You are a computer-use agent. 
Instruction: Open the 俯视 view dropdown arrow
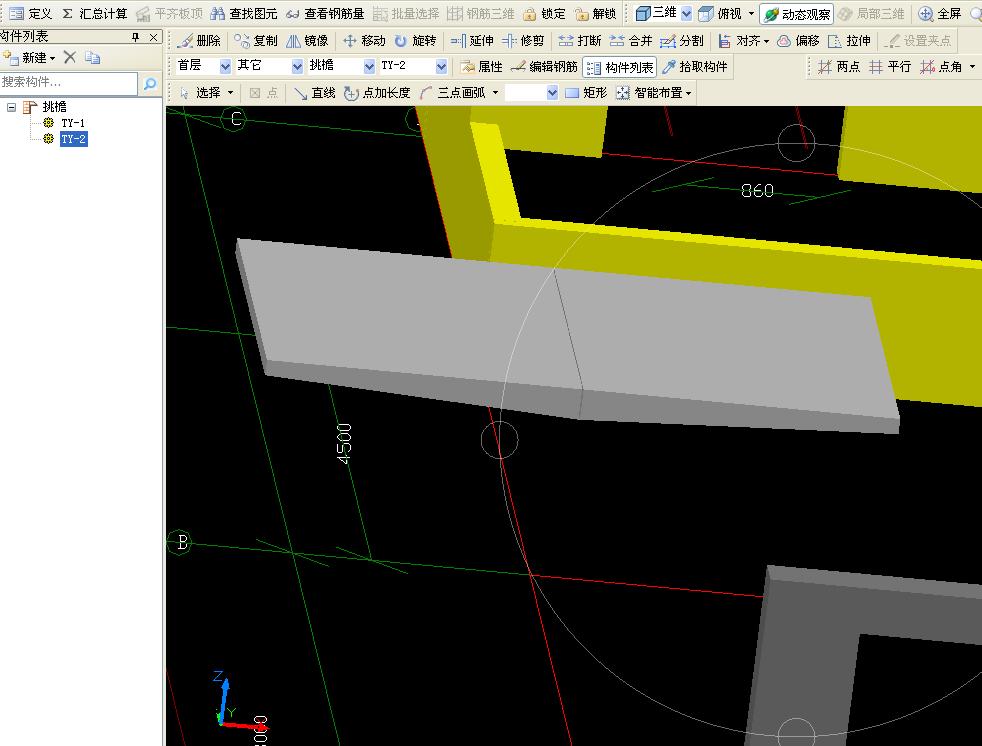[751, 13]
